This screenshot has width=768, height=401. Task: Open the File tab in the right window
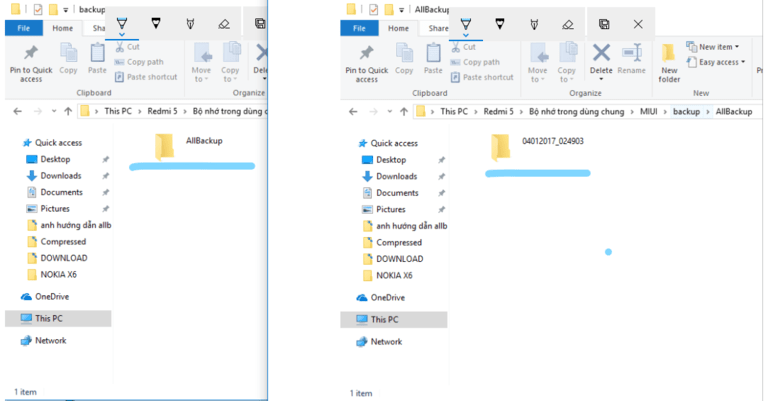click(x=359, y=28)
